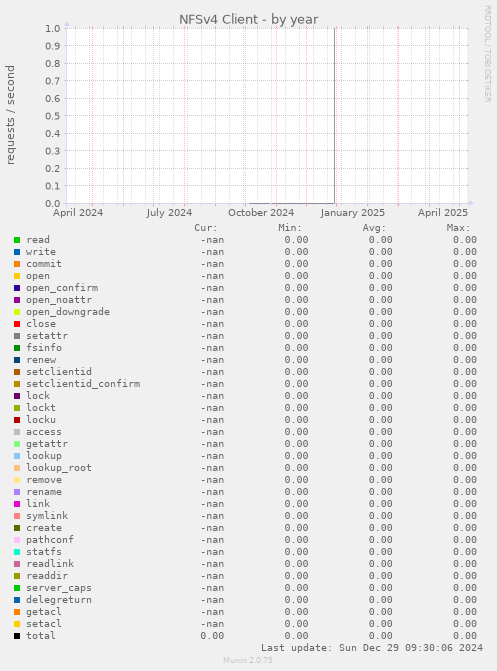Click the 'getacl' legend label
Screen dimensions: 497x671
pyautogui.click(x=44, y=612)
